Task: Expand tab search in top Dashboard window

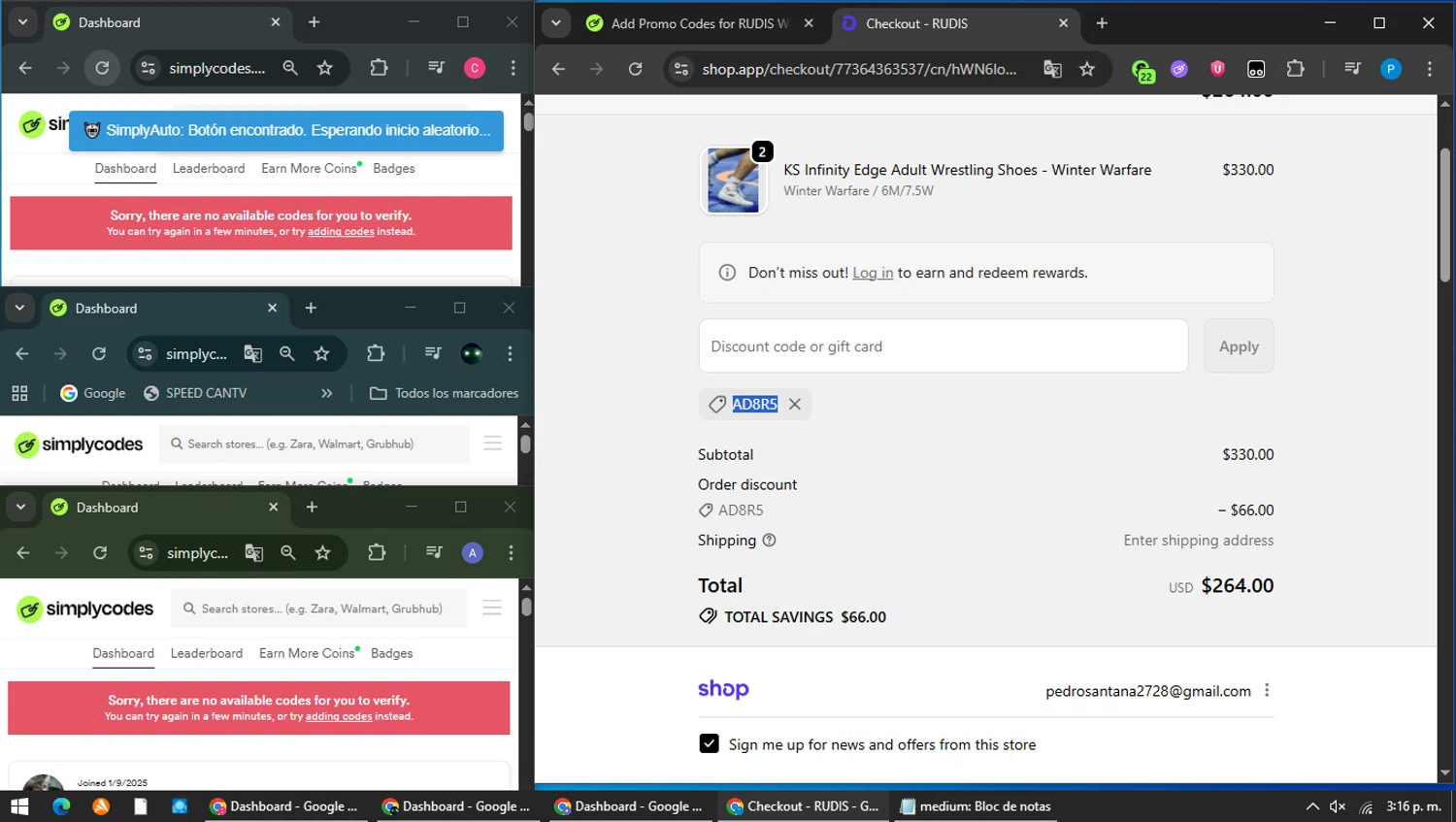Action: coord(22,22)
